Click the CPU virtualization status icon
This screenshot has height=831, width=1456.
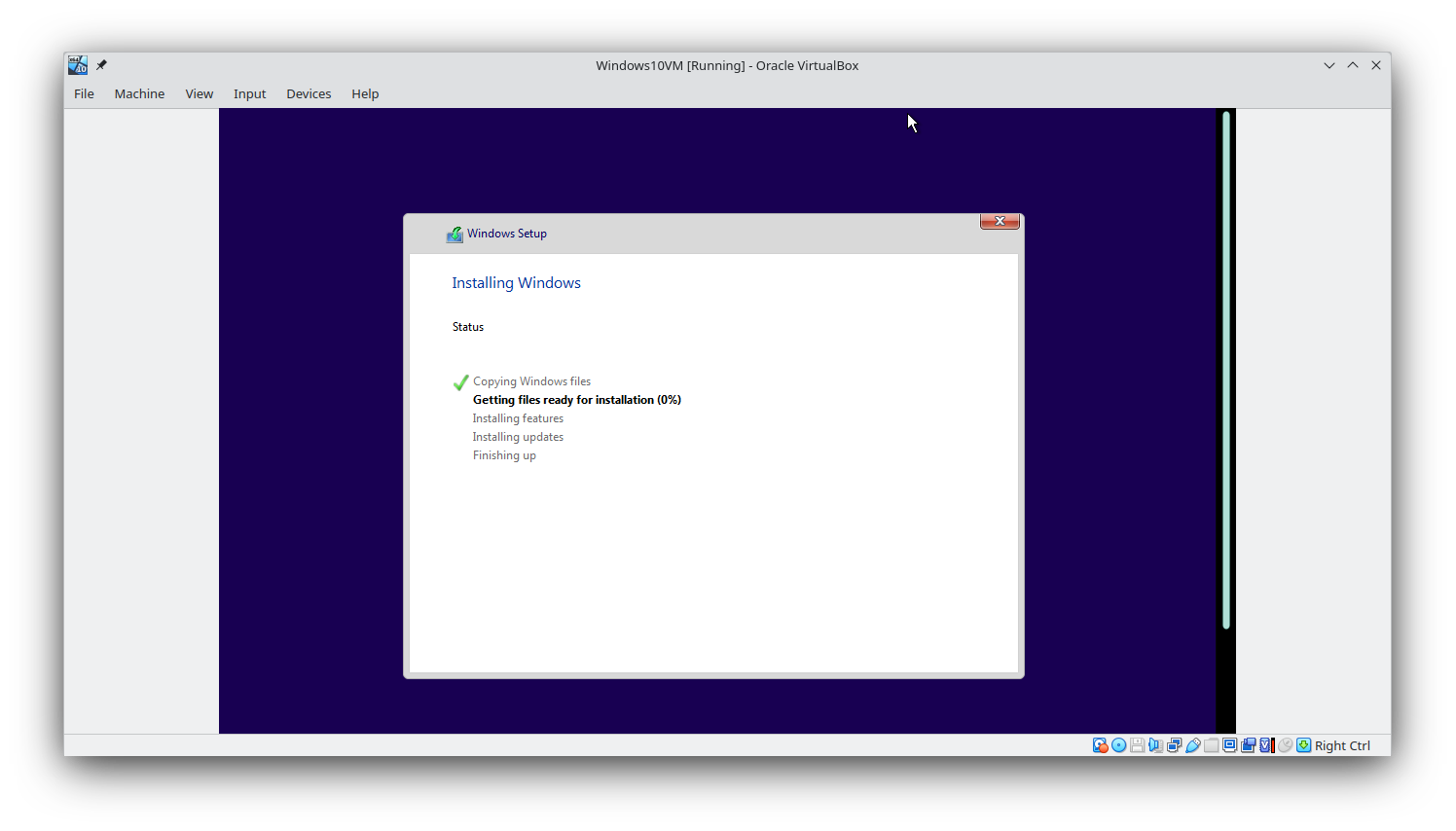point(1266,745)
